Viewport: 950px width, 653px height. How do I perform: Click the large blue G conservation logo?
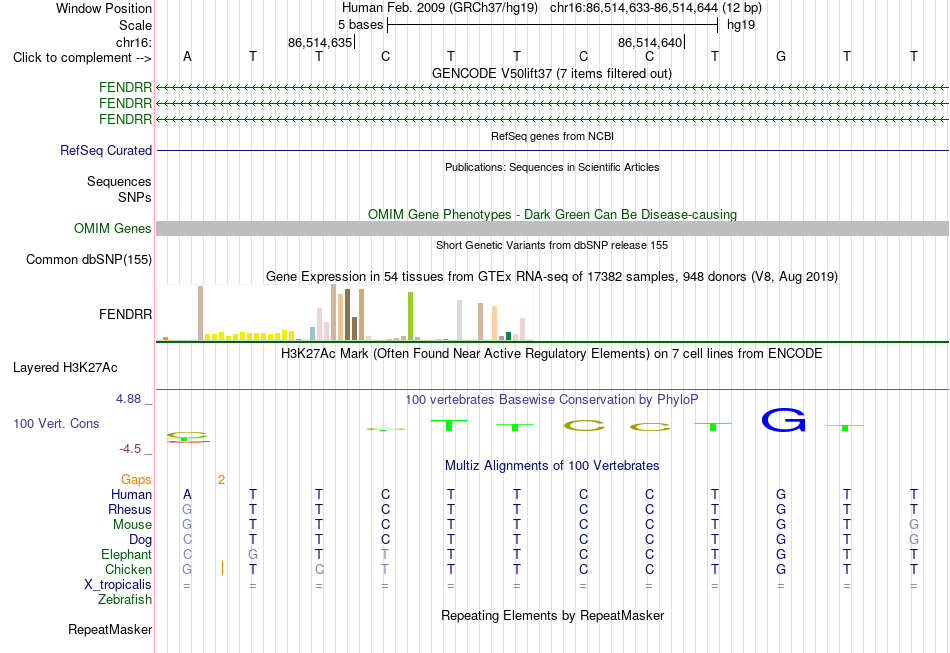[783, 420]
